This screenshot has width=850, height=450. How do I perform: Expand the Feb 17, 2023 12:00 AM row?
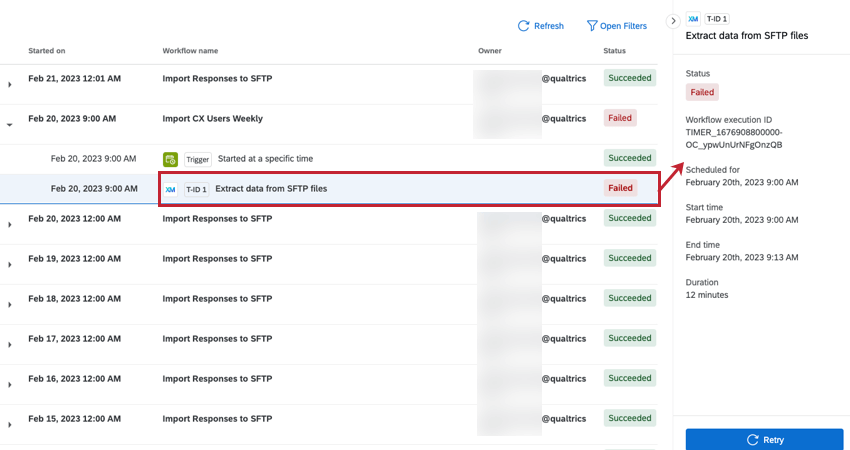(10, 345)
